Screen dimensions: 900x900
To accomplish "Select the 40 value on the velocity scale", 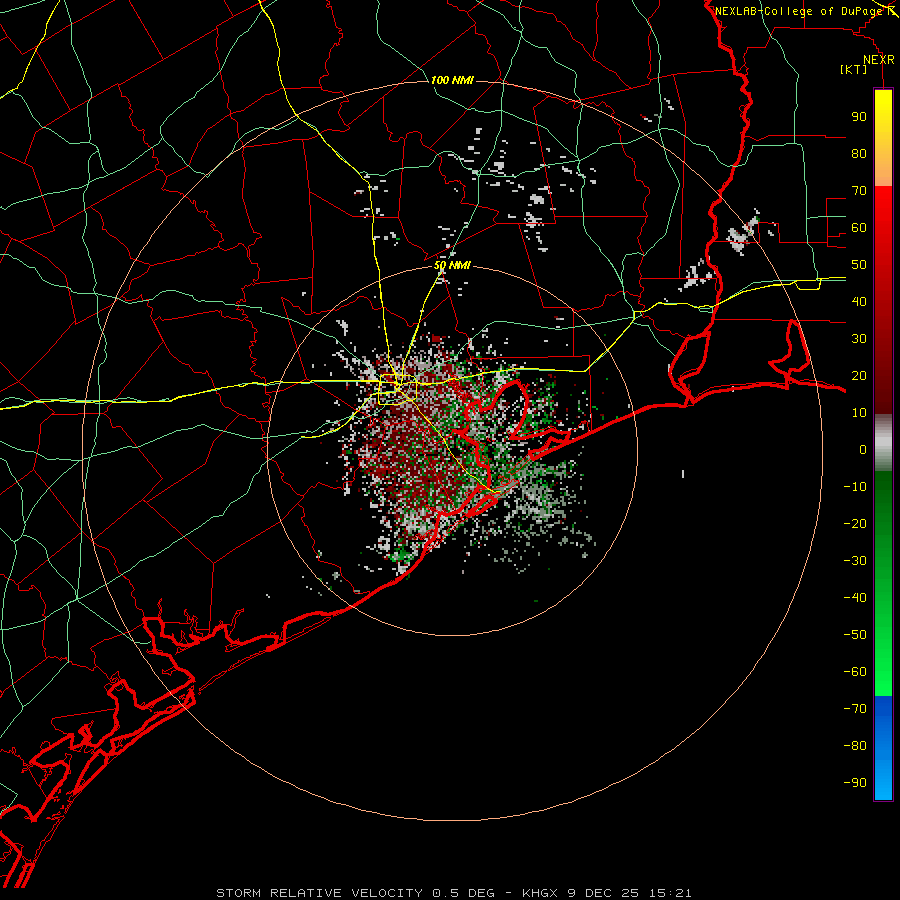I will click(859, 301).
